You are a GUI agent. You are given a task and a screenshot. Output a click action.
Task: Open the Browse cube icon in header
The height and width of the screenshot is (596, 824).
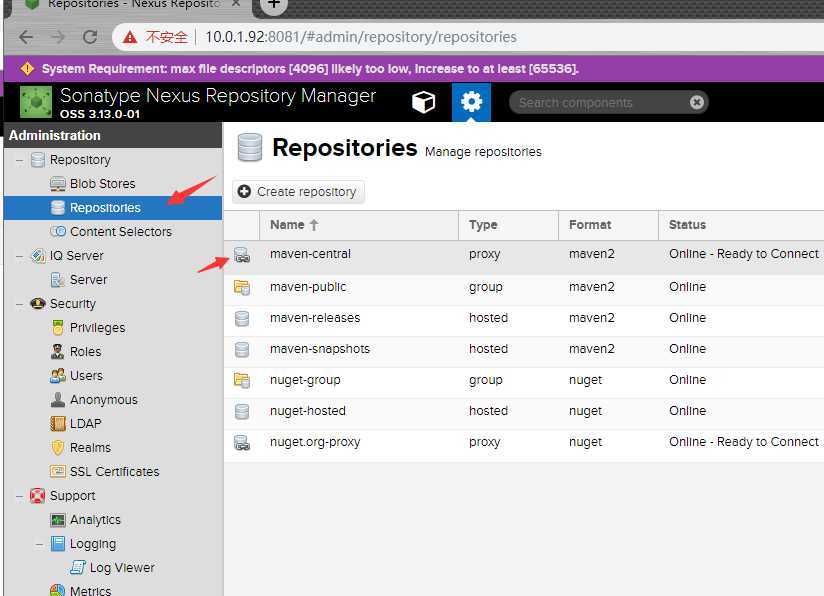(x=424, y=102)
